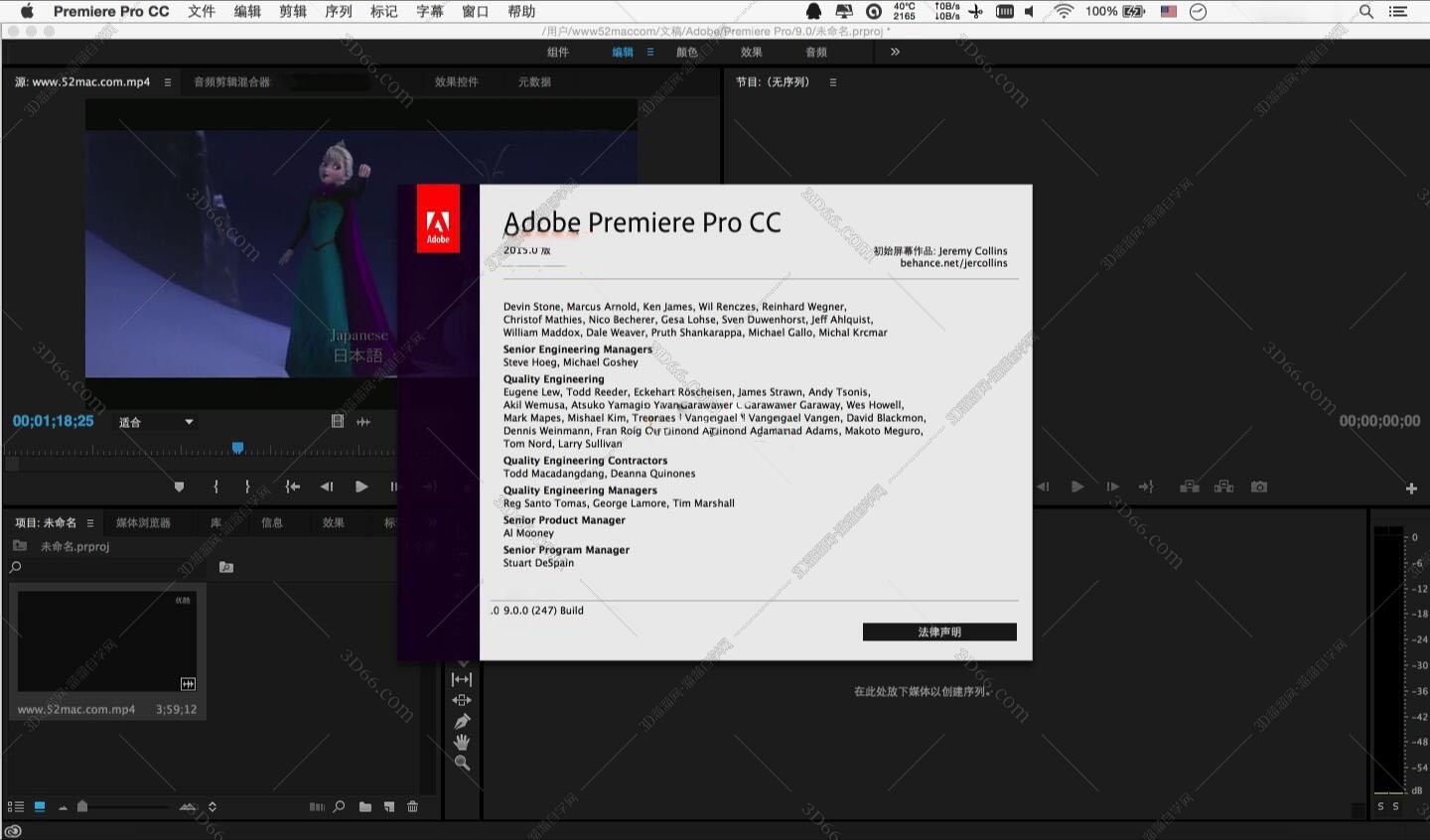Click the Extract button in Program monitor

[1223, 487]
